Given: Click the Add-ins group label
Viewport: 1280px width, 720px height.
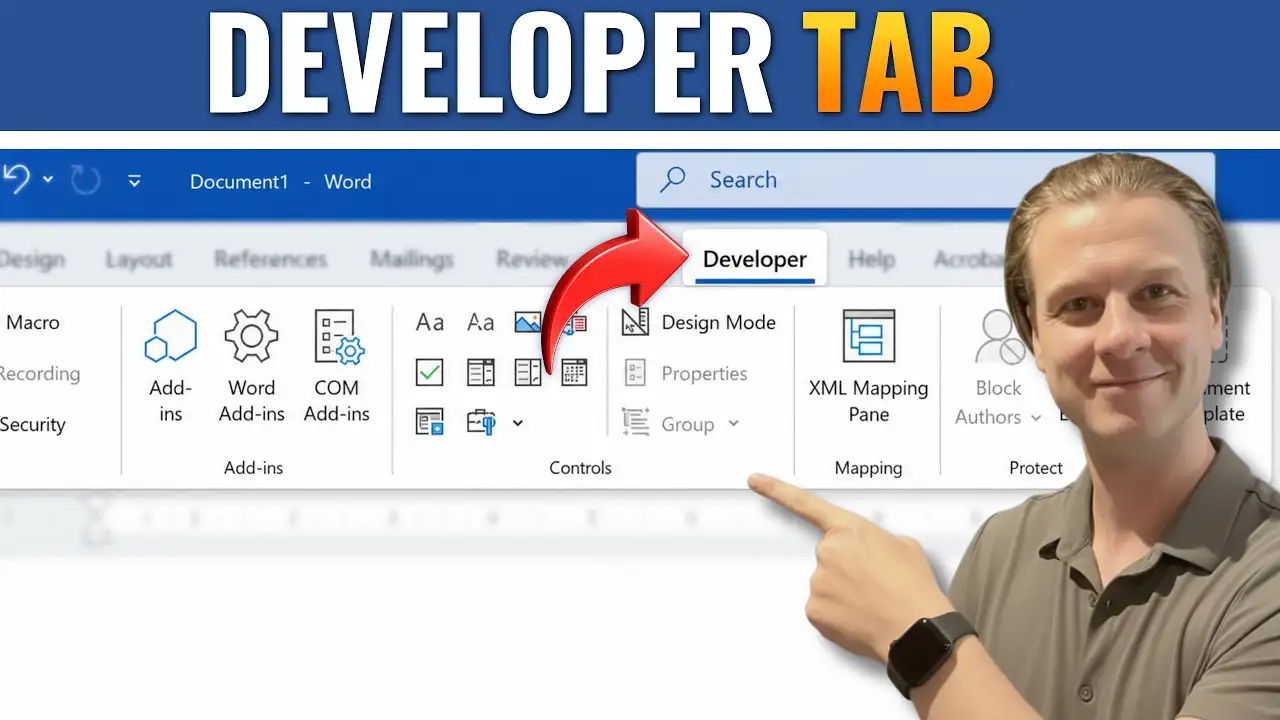Looking at the screenshot, I should pos(254,468).
